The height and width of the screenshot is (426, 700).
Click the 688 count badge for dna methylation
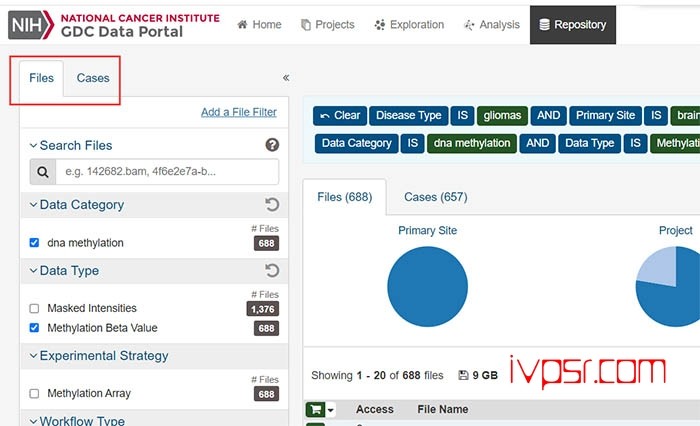[267, 243]
